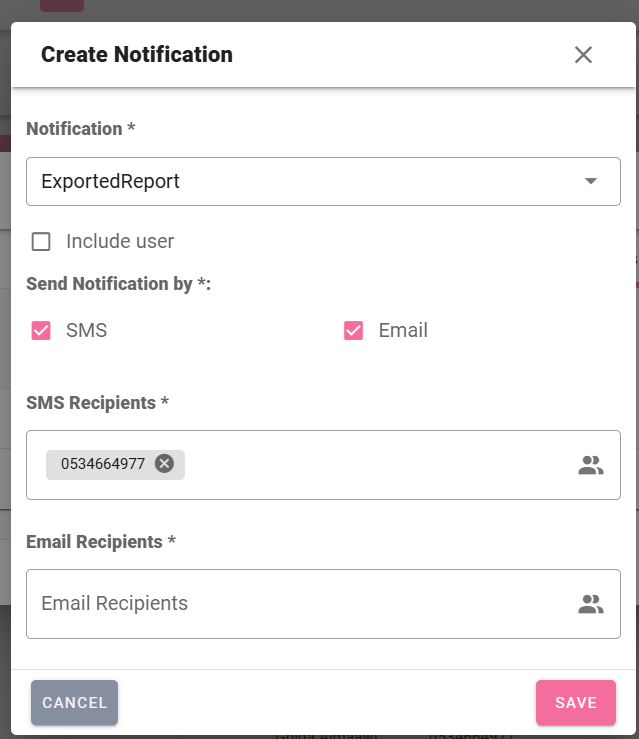Close the Create Notification dialog with X
The width and height of the screenshot is (639, 739).
pyautogui.click(x=583, y=55)
